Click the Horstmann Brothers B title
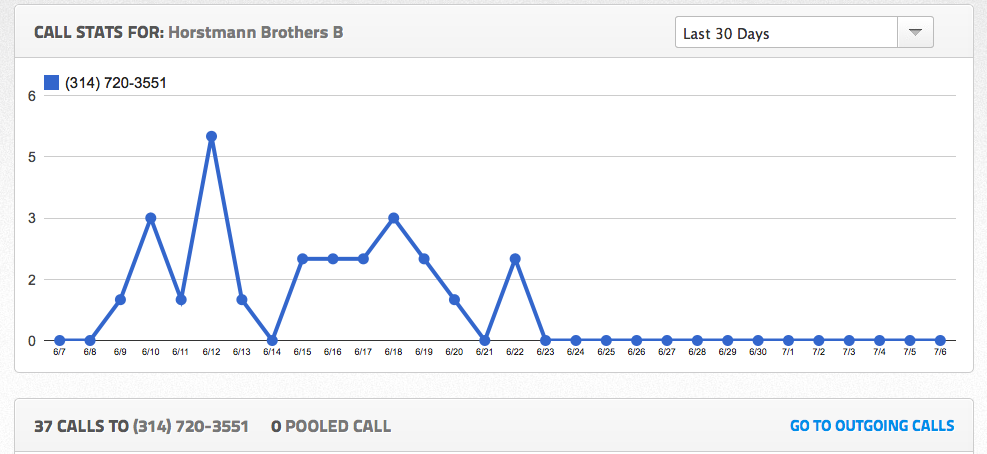 255,32
